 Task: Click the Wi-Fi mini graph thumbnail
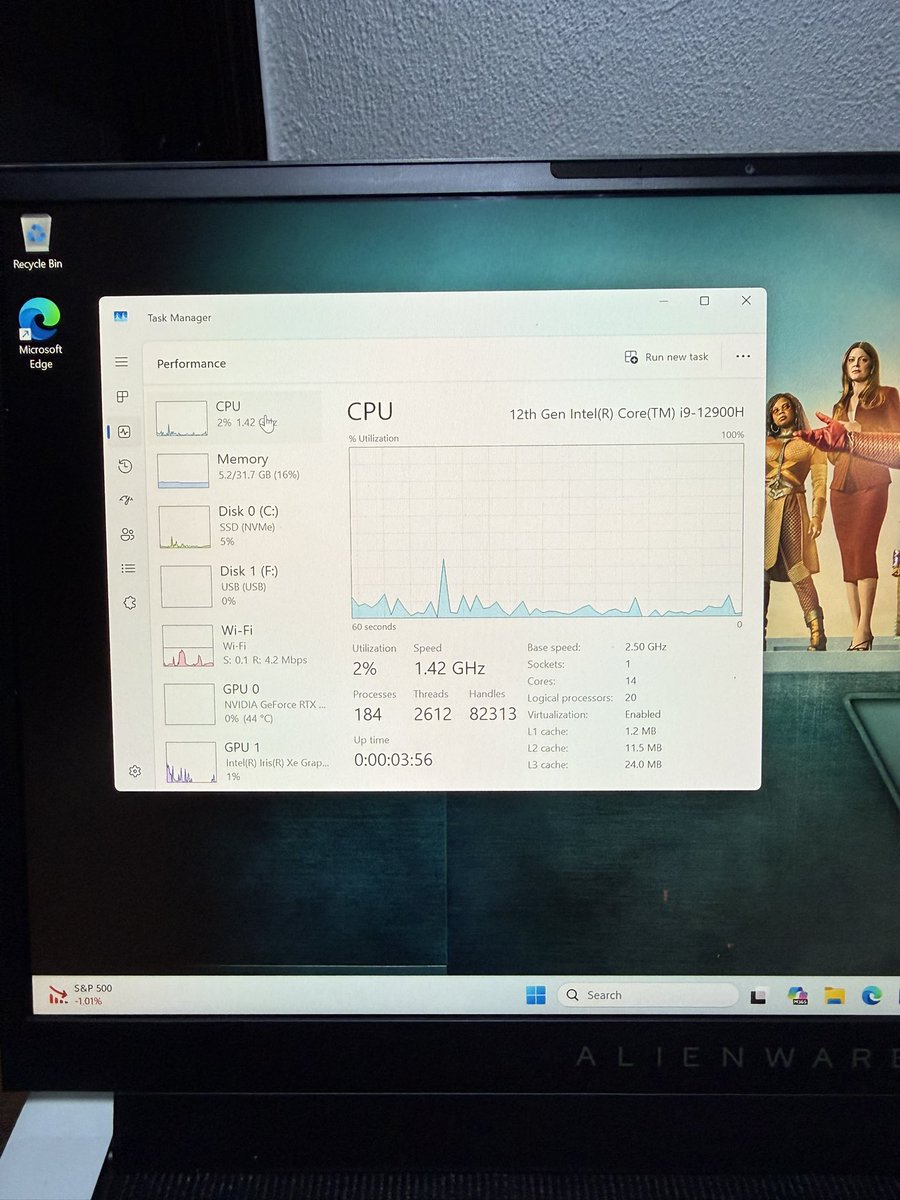pos(188,646)
